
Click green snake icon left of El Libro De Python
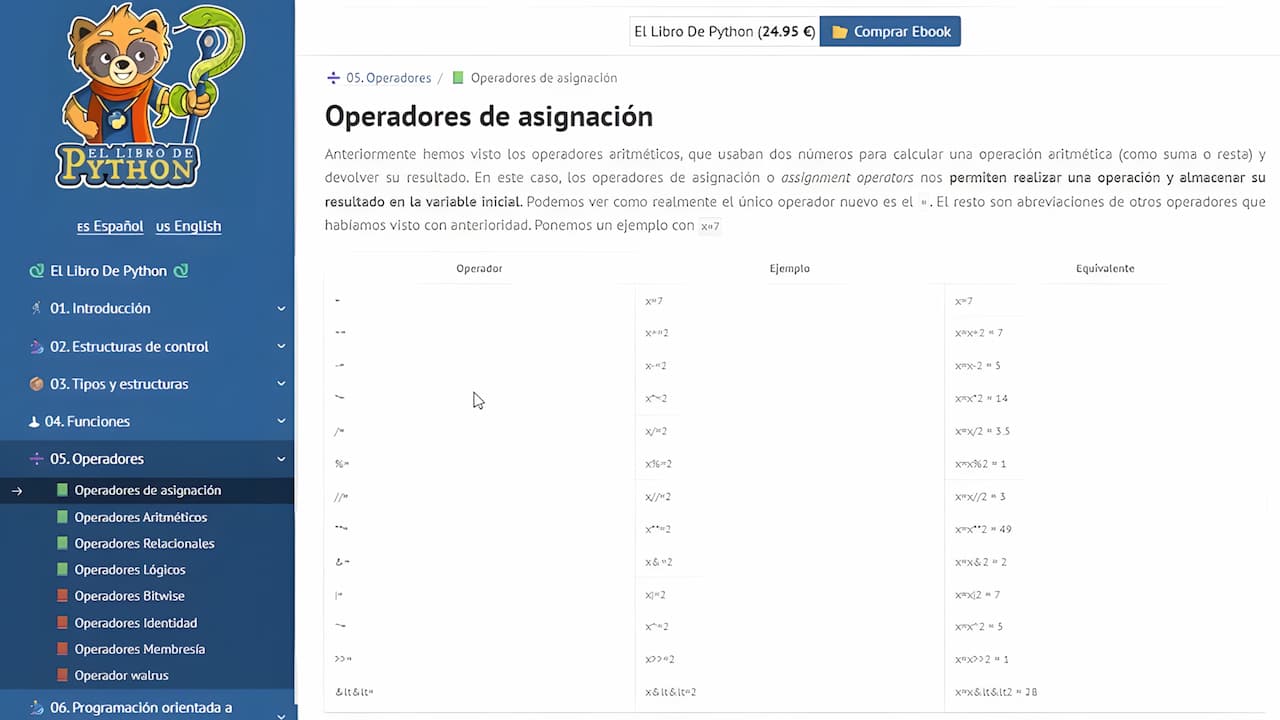[36, 271]
